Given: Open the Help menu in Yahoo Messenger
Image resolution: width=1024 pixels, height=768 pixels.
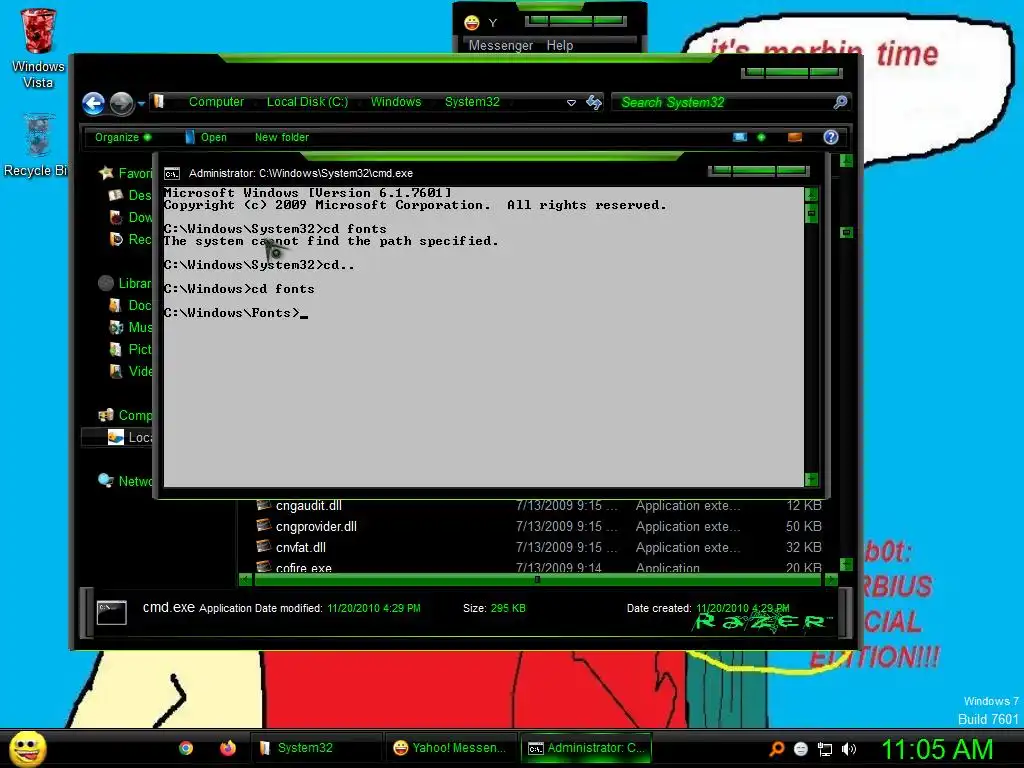Looking at the screenshot, I should coord(560,46).
